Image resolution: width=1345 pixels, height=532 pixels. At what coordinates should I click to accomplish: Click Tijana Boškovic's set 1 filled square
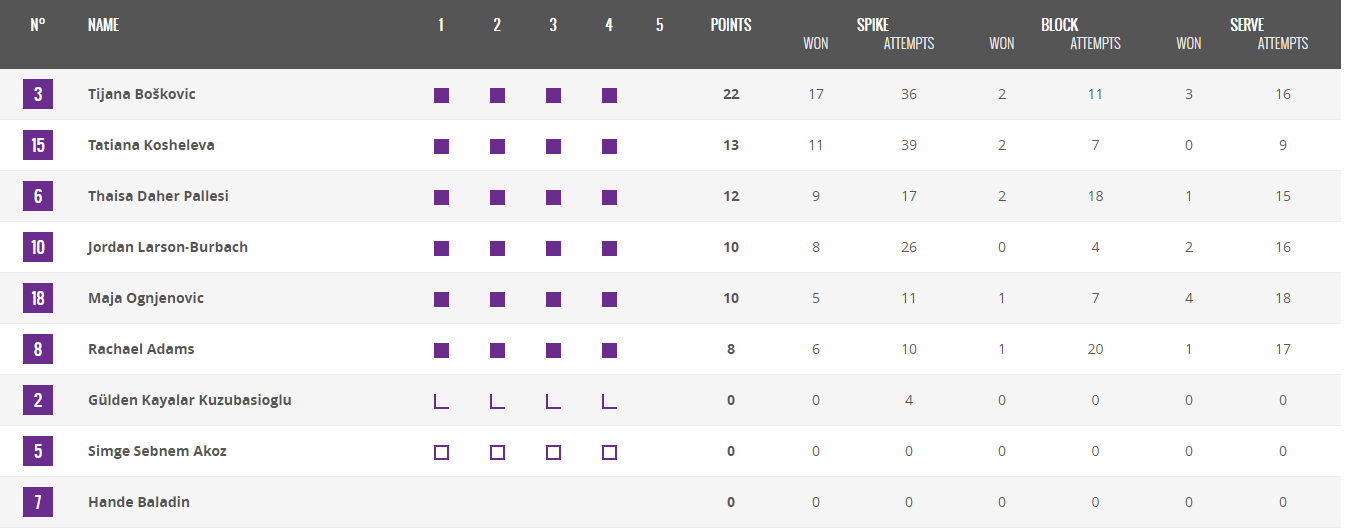(441, 96)
